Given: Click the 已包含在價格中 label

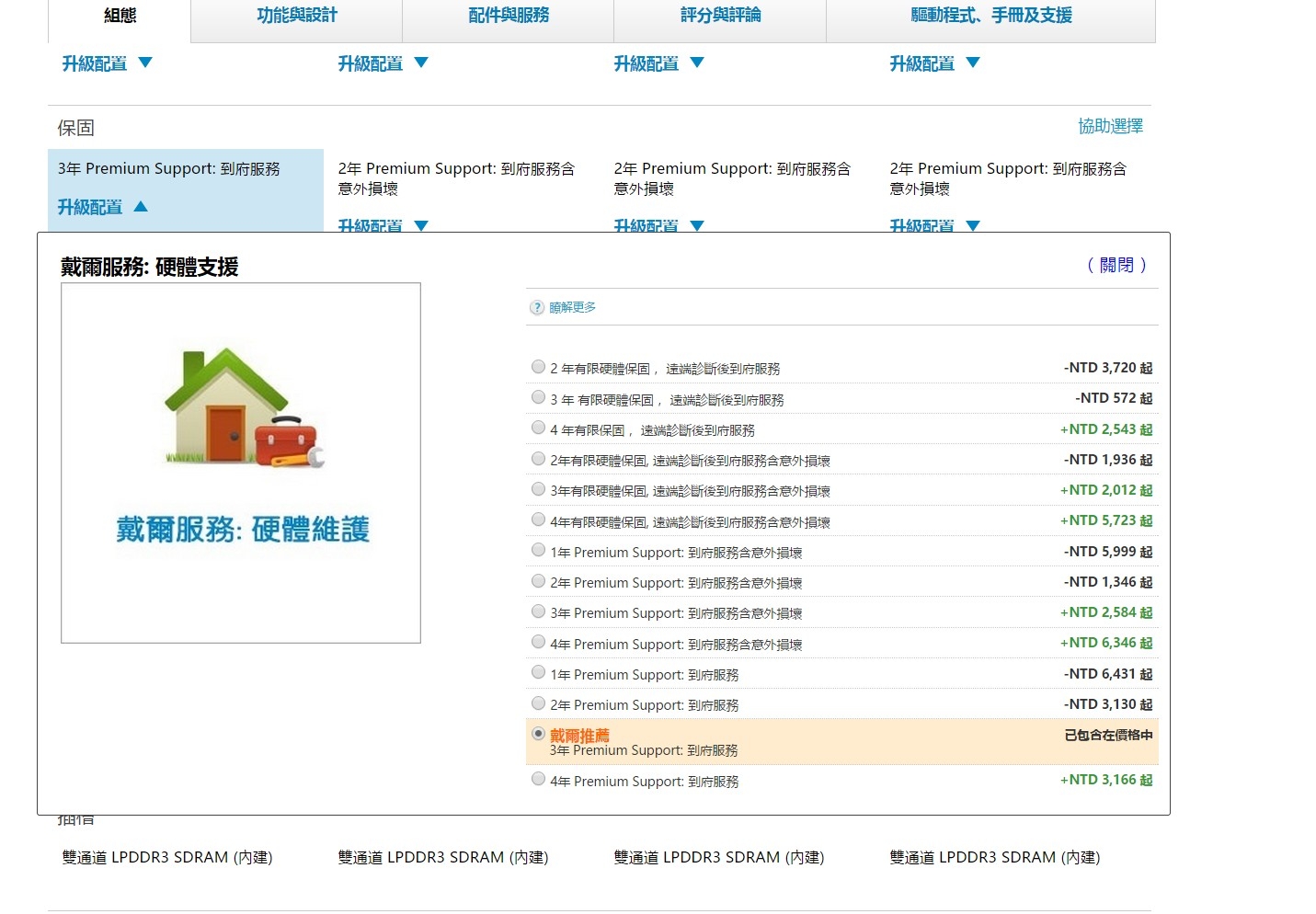Looking at the screenshot, I should (x=1108, y=735).
